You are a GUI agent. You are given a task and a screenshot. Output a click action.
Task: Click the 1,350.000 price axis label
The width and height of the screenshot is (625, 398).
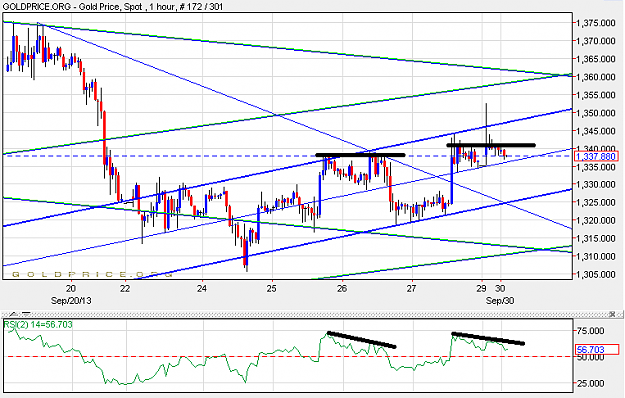click(x=596, y=113)
